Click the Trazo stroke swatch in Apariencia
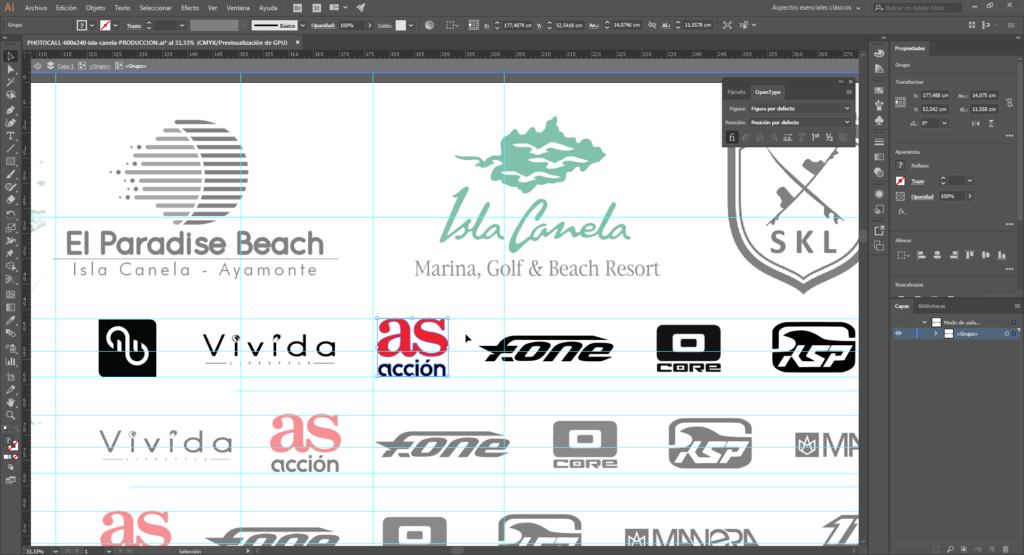Screen dimensions: 1024x555 click(x=900, y=181)
